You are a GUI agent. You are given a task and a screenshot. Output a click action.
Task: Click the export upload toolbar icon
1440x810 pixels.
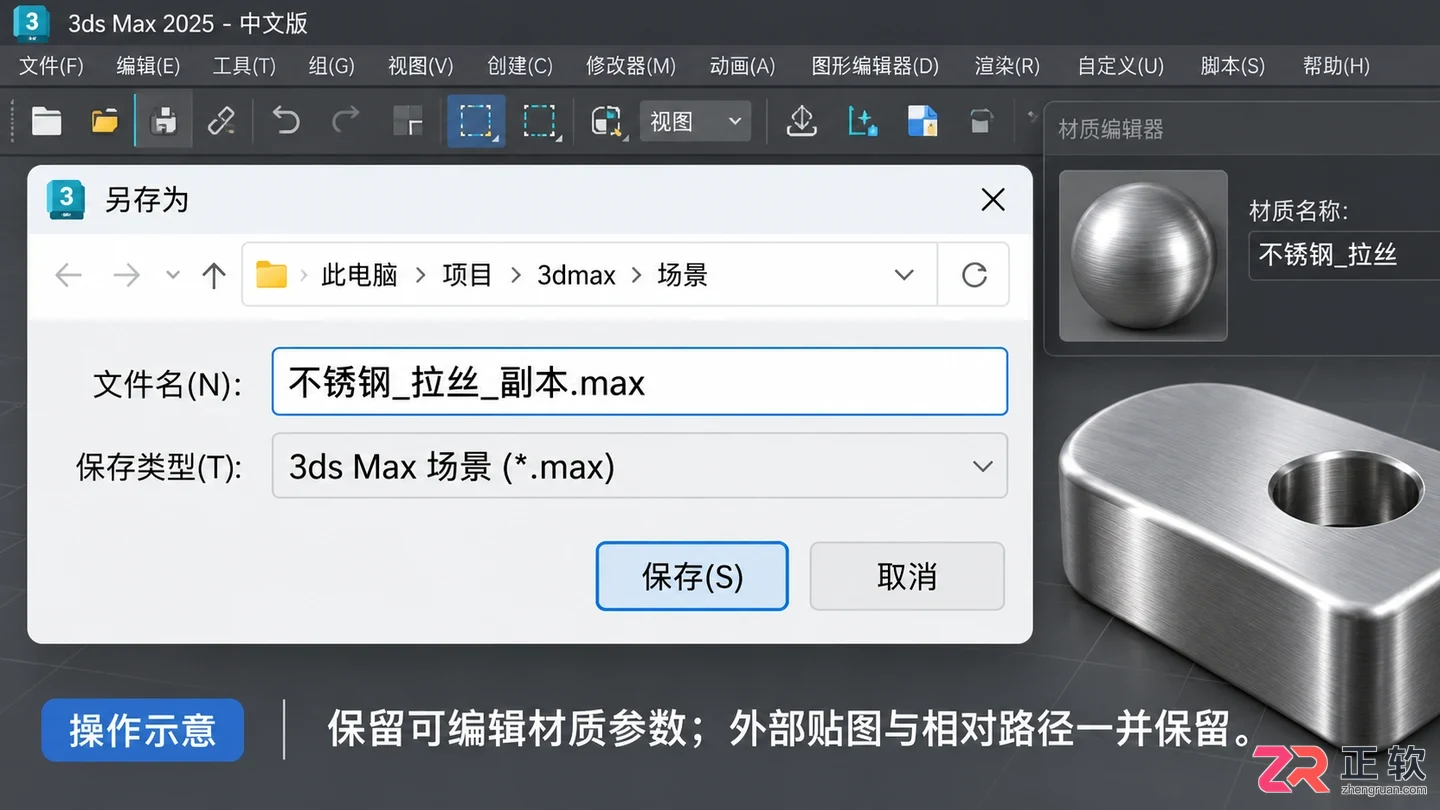point(802,121)
